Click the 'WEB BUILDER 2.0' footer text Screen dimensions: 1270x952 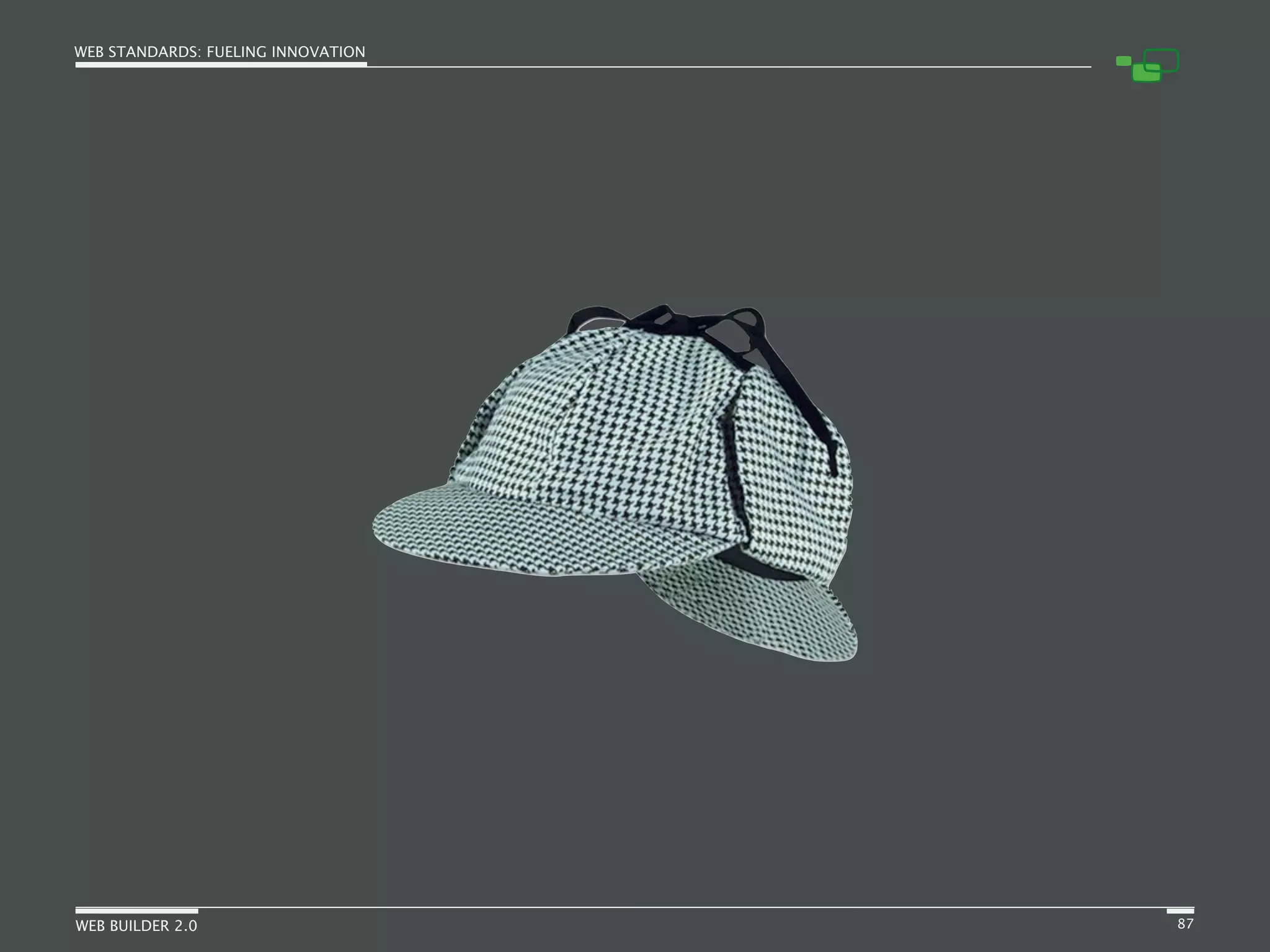(136, 926)
